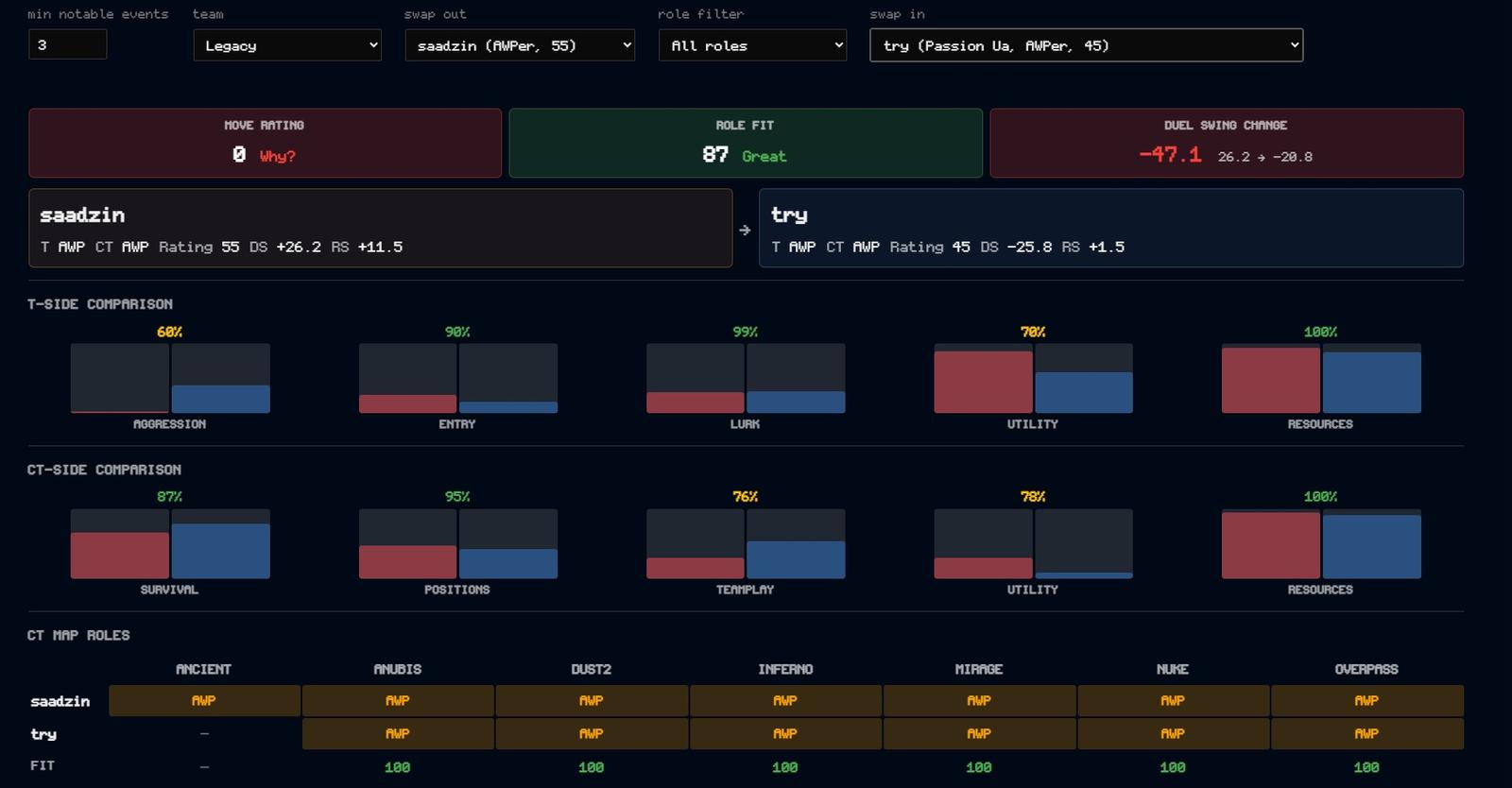
Task: Click the FIT value 100 under Overpass
Action: (1366, 767)
